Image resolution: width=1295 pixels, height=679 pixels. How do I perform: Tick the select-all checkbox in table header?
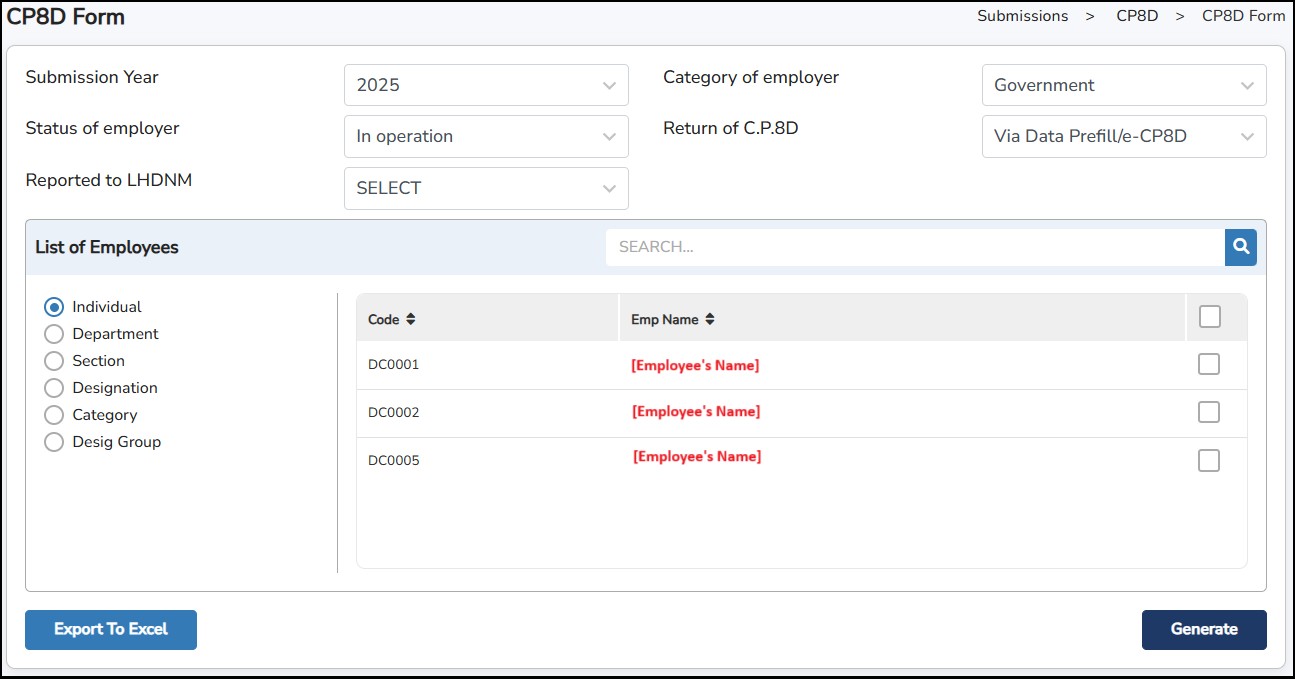[x=1209, y=317]
